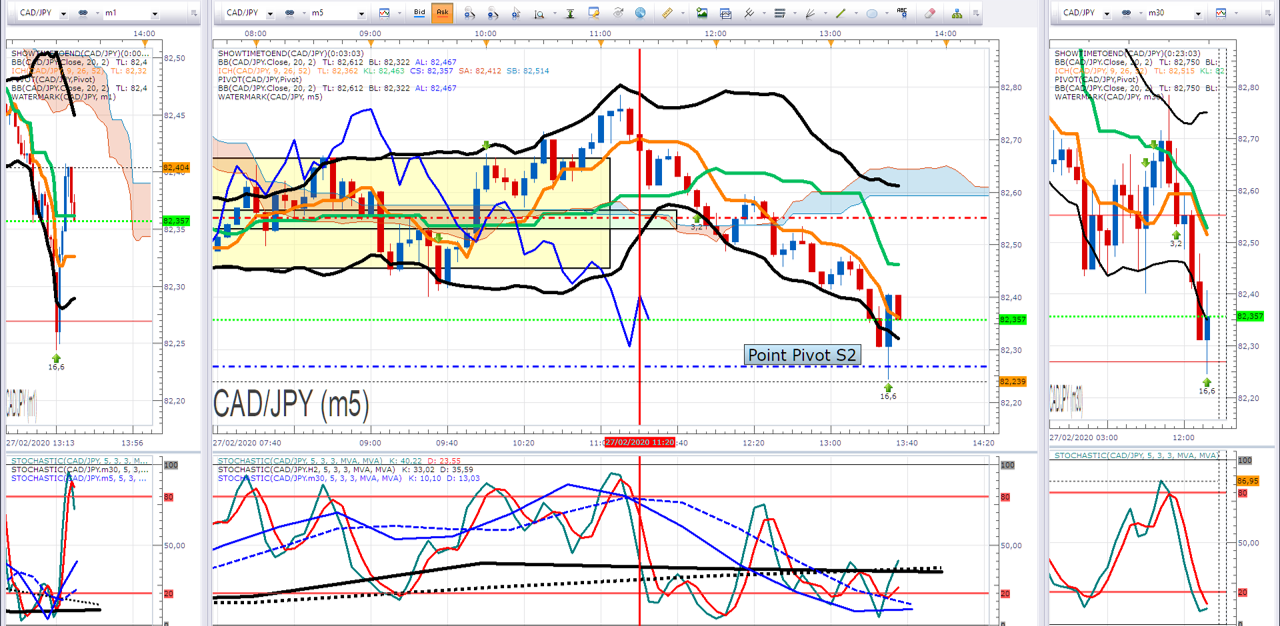Click the chart link icon in m1 toolbar
Screen dimensions: 1280x626
(83, 14)
